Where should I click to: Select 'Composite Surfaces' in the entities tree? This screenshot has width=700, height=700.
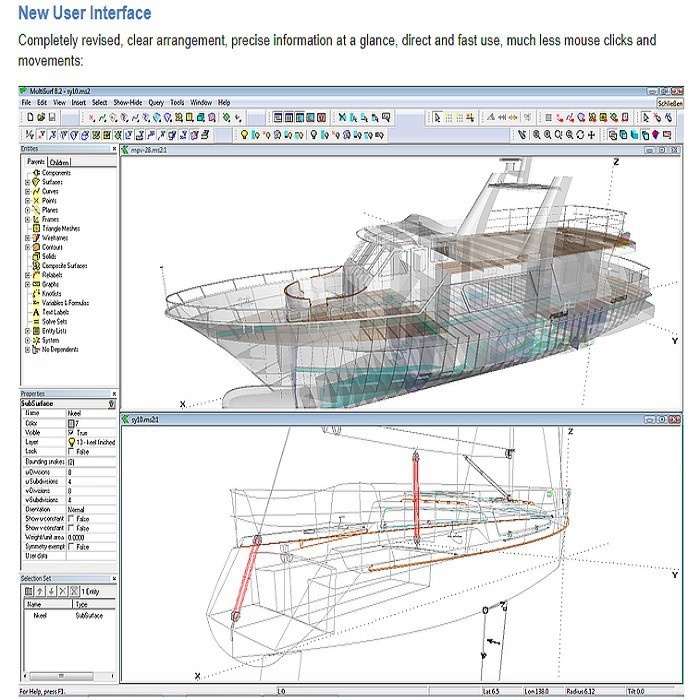(65, 266)
